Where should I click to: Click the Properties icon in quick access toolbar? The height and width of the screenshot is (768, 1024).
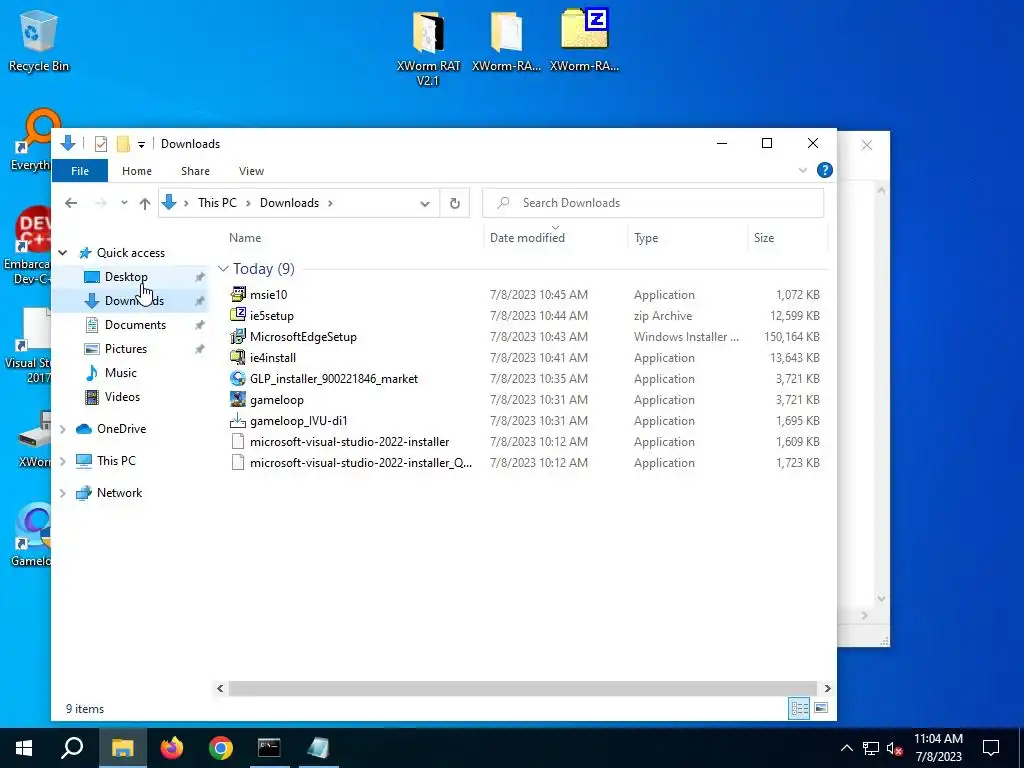(101, 144)
